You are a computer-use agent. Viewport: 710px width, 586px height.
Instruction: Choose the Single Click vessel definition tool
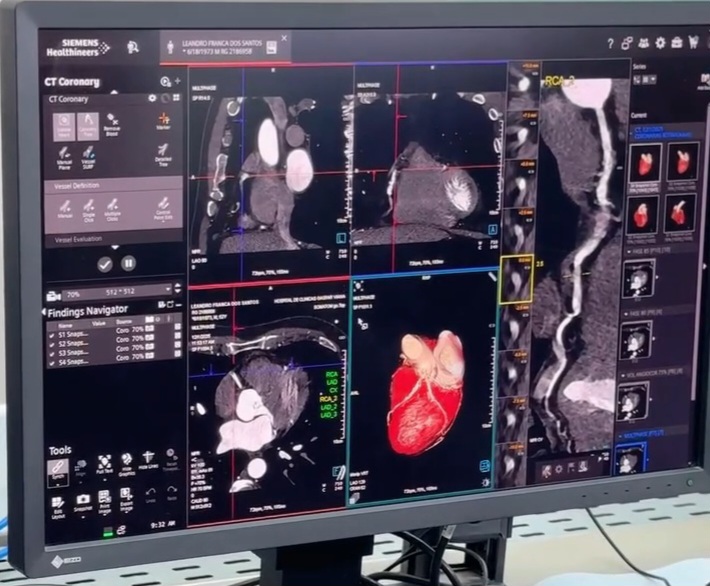pos(88,210)
